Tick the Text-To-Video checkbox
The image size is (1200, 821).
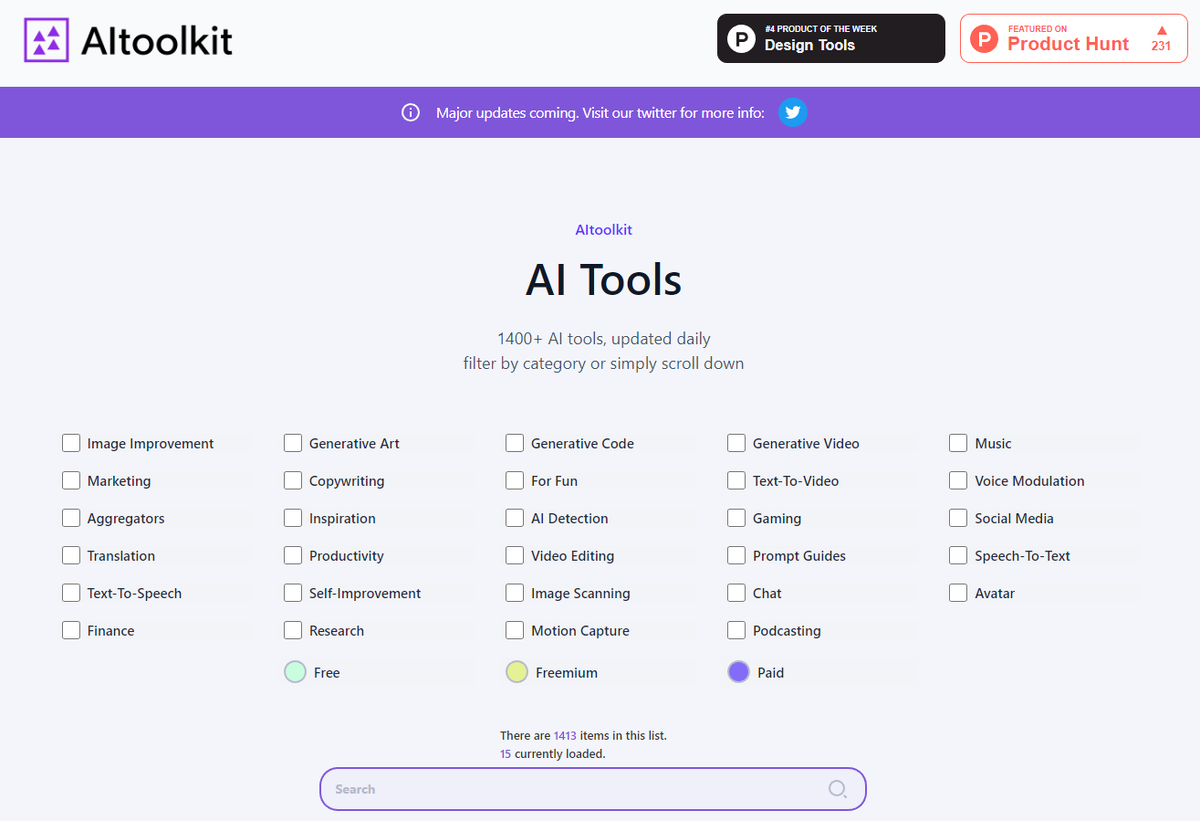point(737,481)
